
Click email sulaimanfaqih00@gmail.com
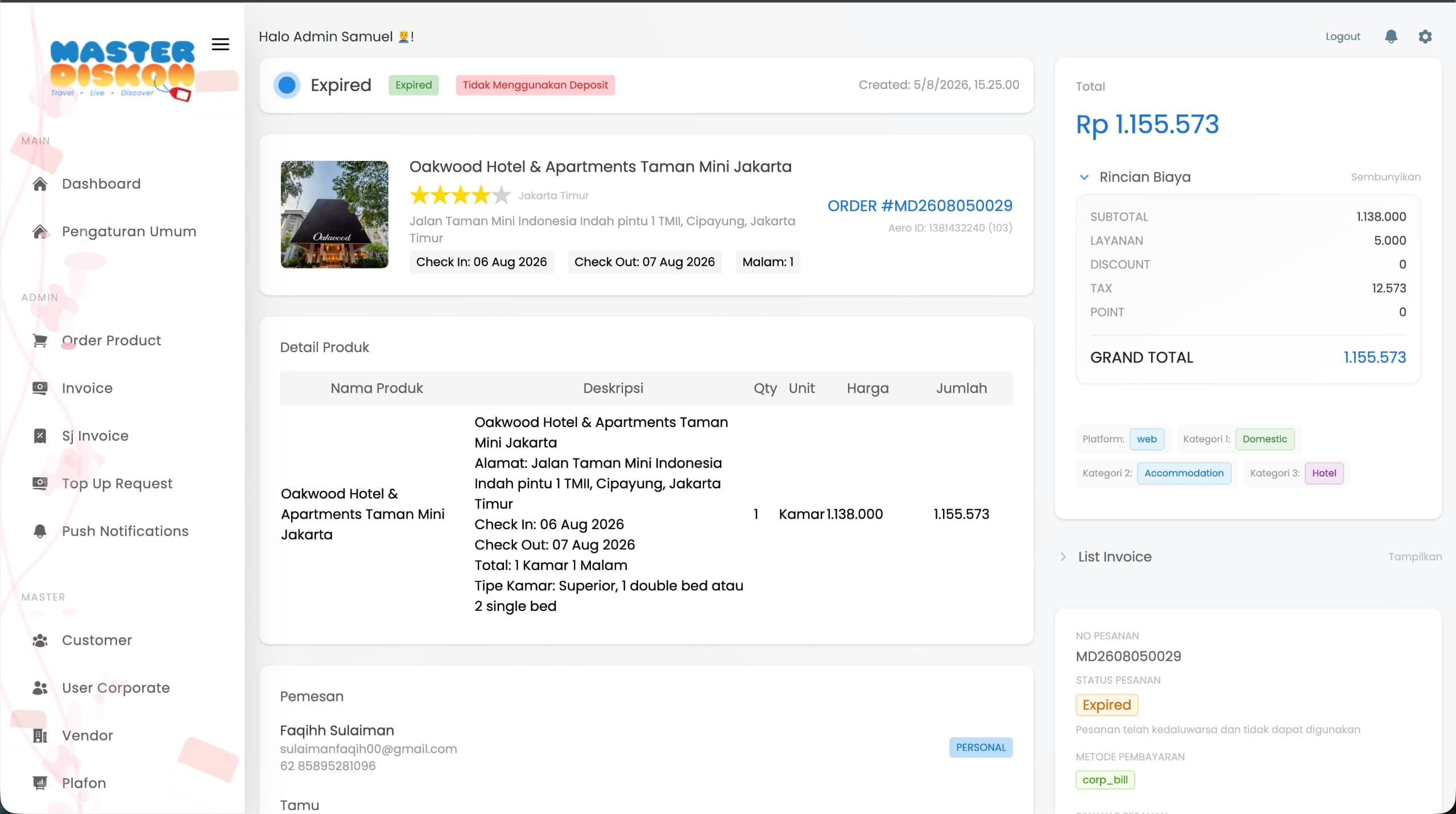click(368, 749)
